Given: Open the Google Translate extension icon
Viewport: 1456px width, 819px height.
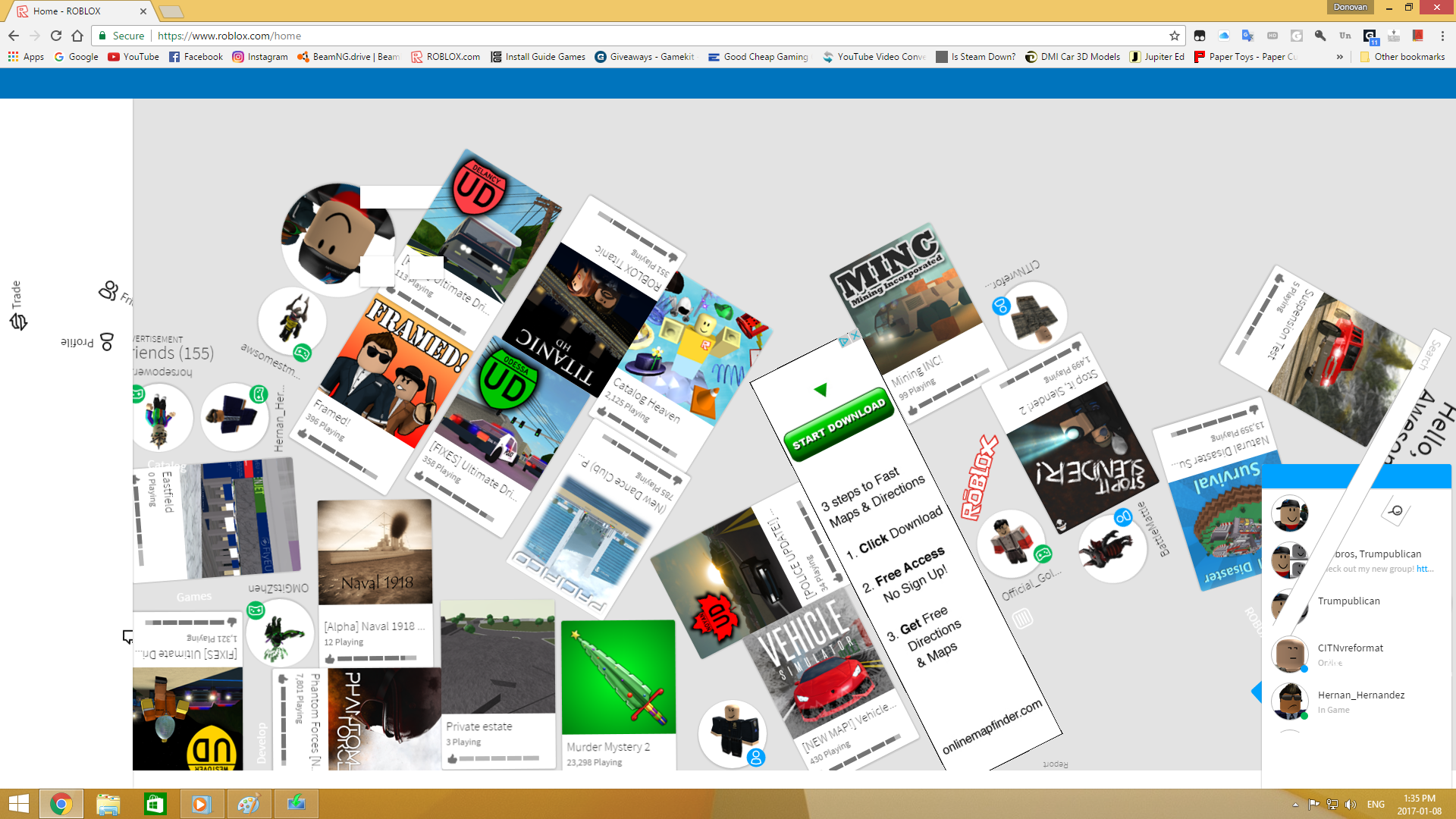Looking at the screenshot, I should pyautogui.click(x=1248, y=36).
